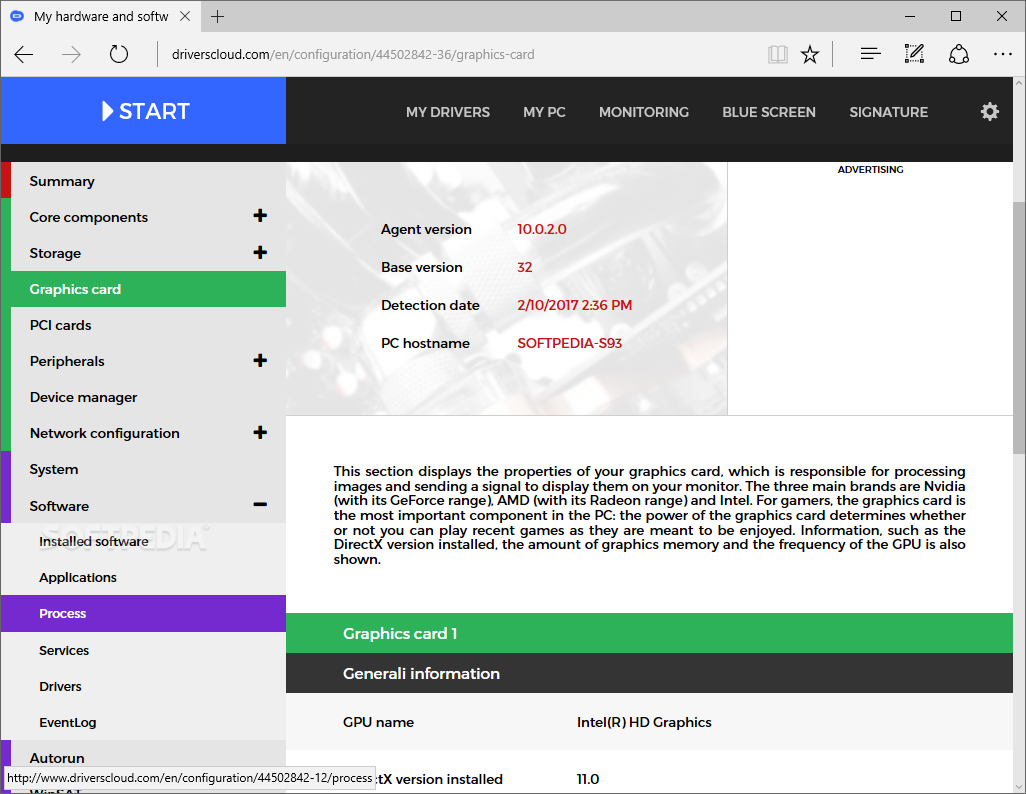Open EventLog sub-item
Image resolution: width=1026 pixels, height=794 pixels.
coord(143,722)
